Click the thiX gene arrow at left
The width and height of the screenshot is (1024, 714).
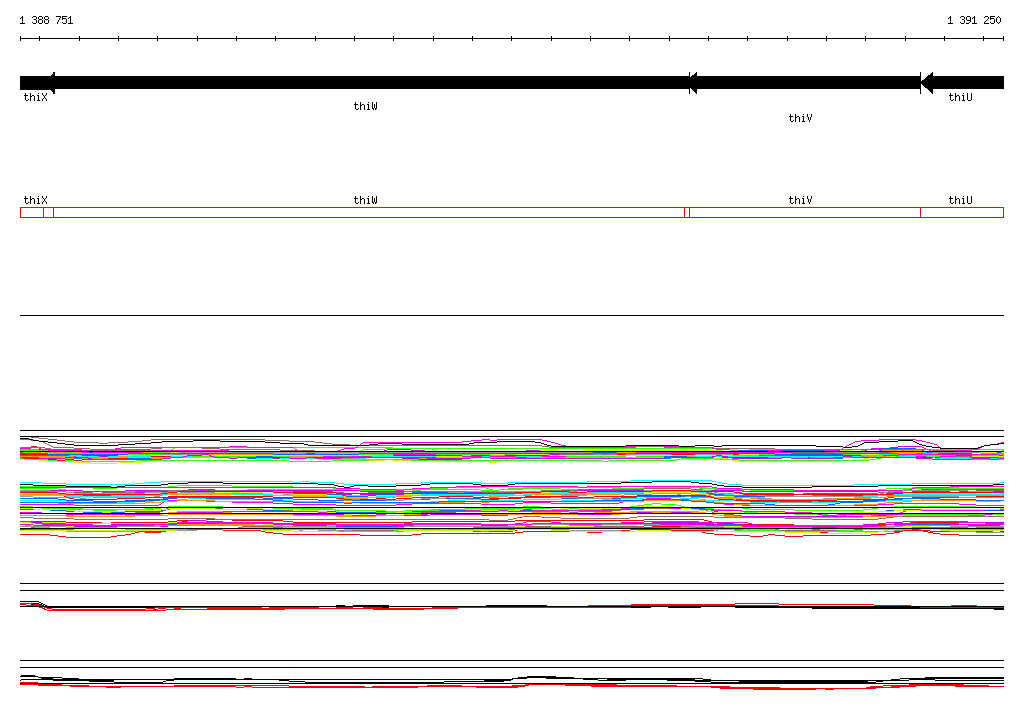point(37,83)
